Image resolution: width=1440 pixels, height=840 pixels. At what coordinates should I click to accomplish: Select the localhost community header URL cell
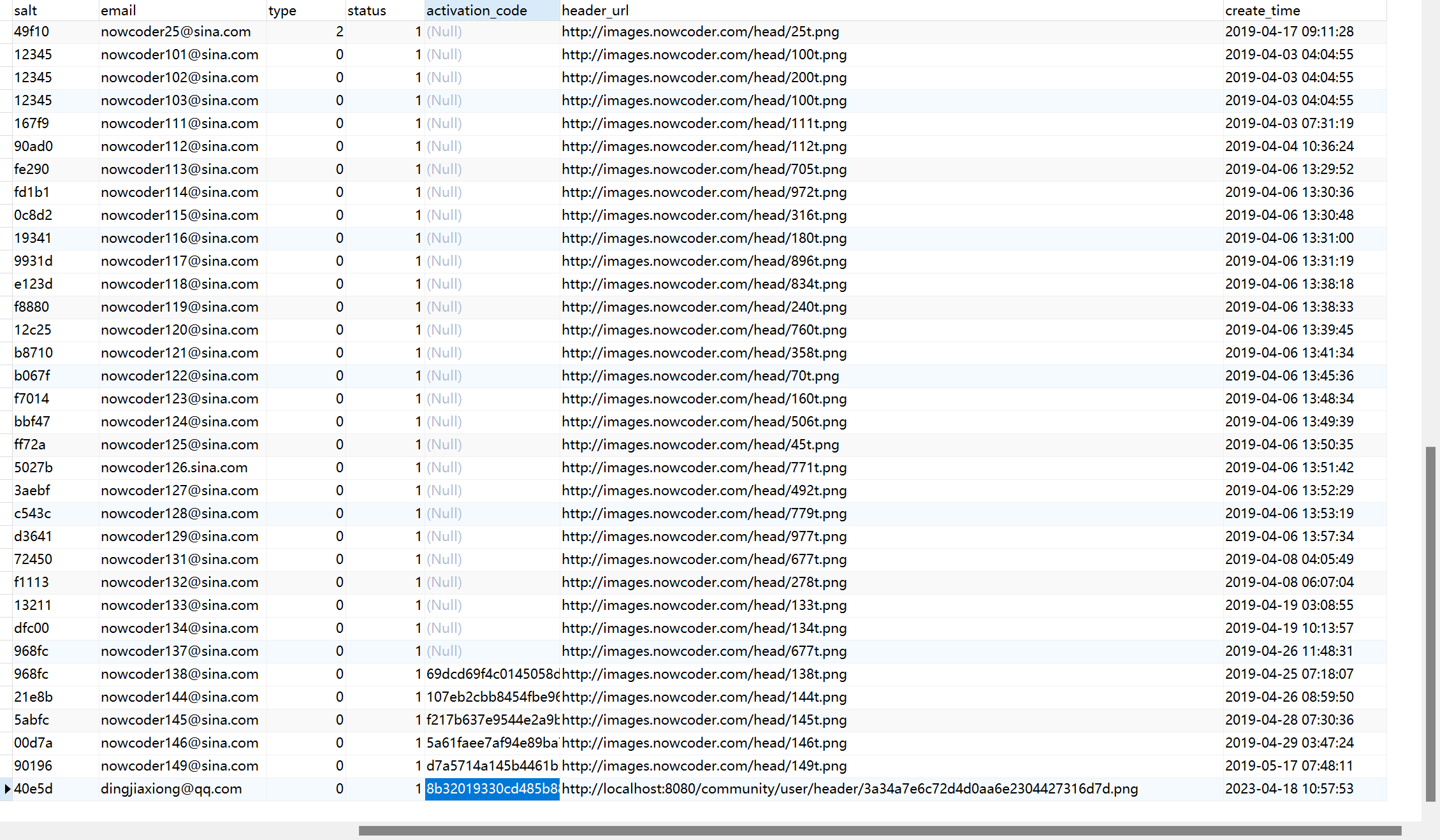click(x=891, y=789)
